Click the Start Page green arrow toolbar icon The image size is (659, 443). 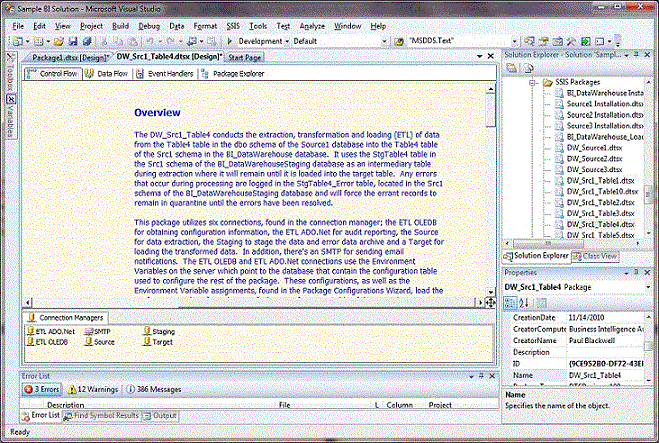585,41
